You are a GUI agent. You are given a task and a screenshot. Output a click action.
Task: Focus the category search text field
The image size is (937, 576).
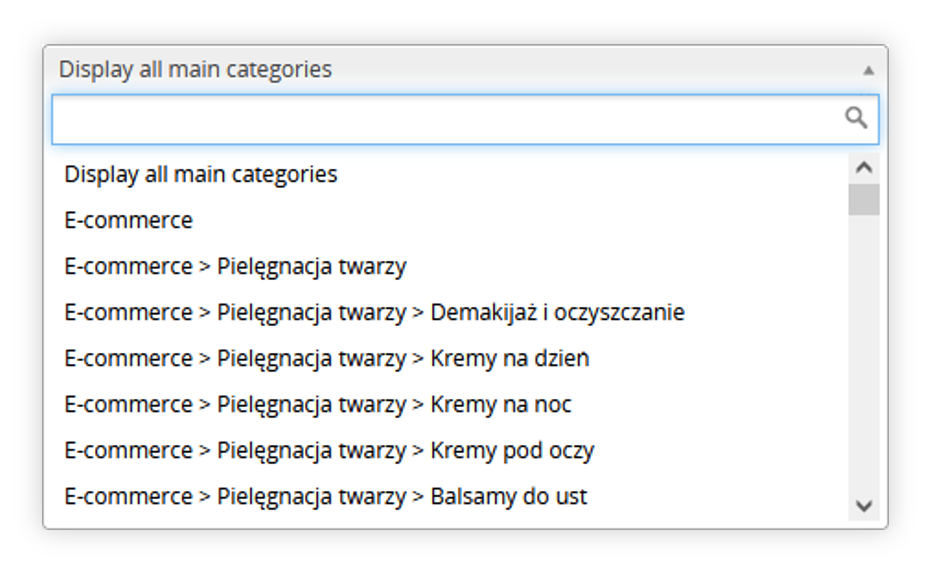pos(465,119)
